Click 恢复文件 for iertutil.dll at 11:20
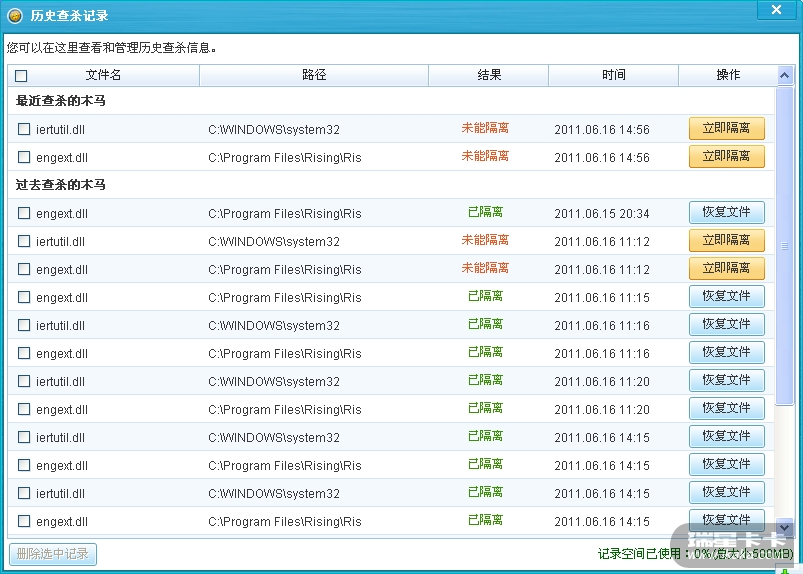 727,380
